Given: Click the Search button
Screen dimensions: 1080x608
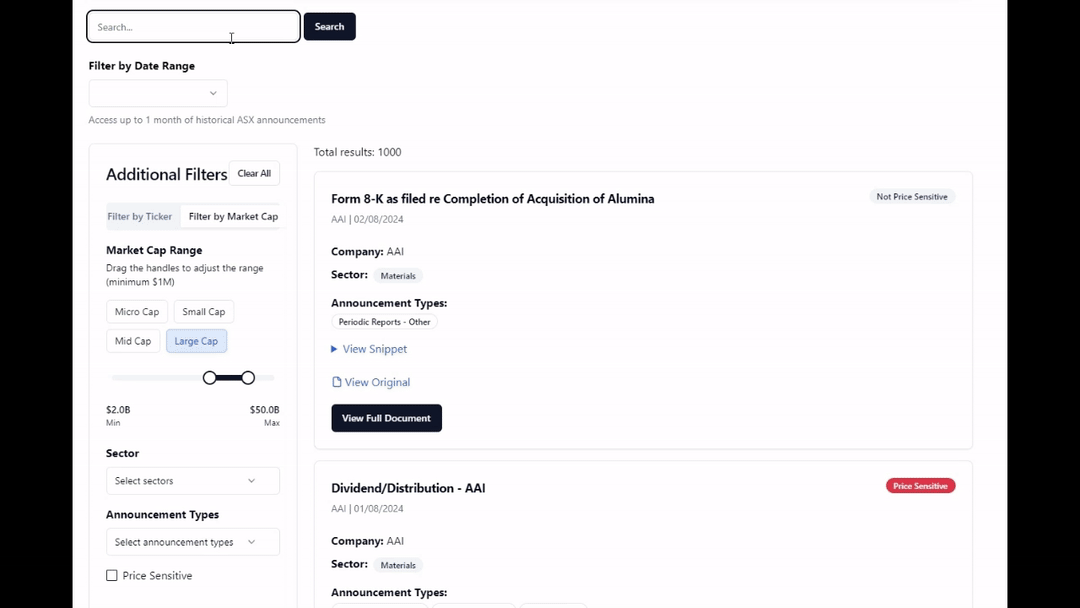Looking at the screenshot, I should click(x=329, y=26).
